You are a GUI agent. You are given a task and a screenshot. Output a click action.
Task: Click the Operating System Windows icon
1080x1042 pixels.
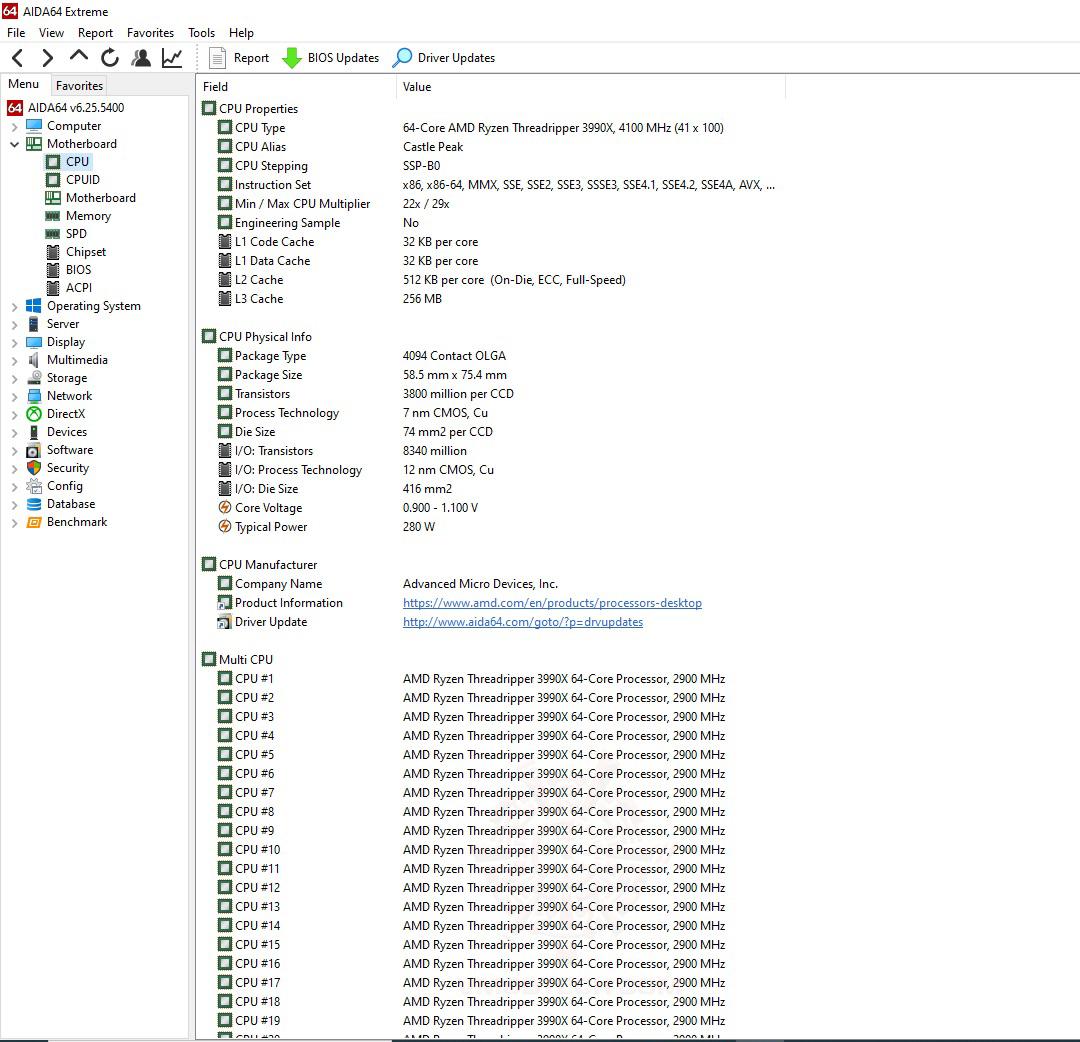pos(34,306)
